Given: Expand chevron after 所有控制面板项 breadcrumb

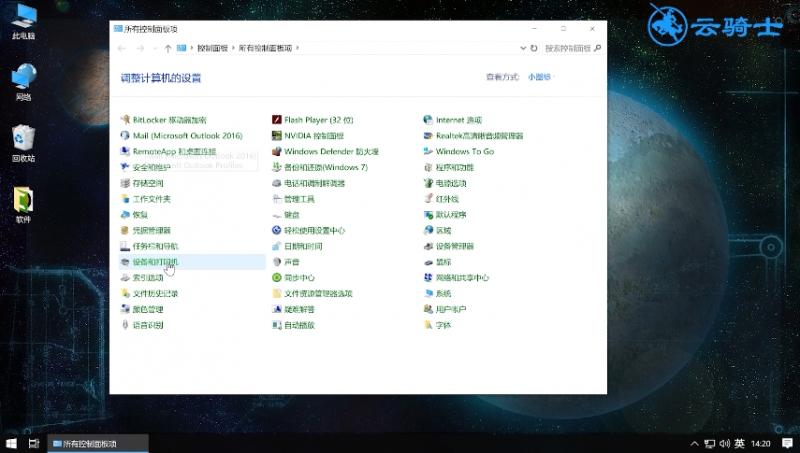Looking at the screenshot, I should point(297,48).
